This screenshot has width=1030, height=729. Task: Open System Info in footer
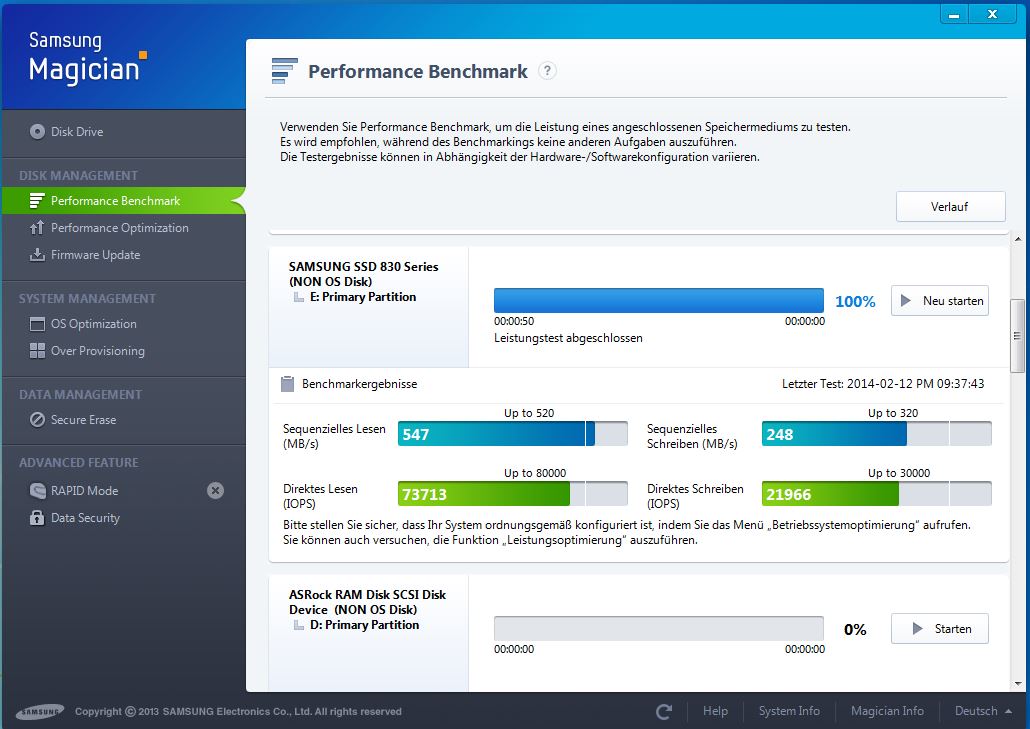(x=789, y=711)
